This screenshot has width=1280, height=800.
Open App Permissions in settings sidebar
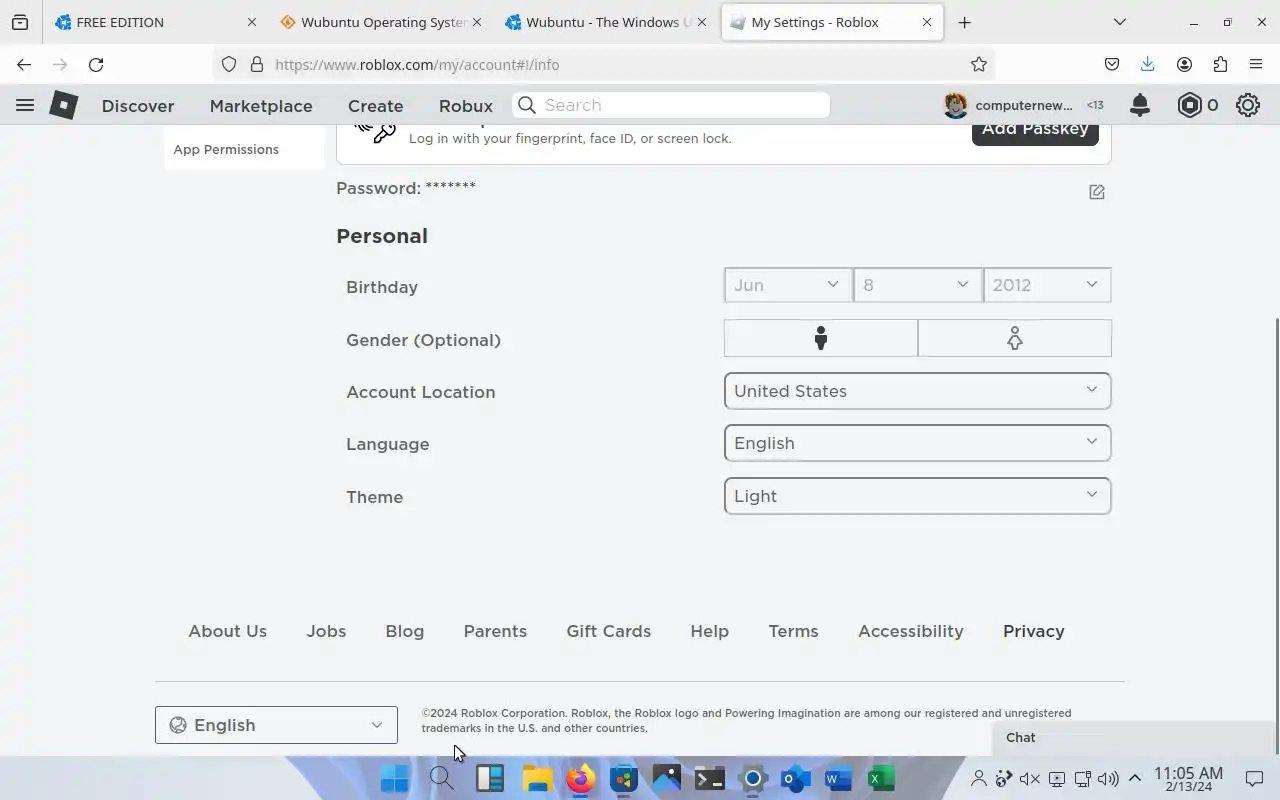[226, 149]
